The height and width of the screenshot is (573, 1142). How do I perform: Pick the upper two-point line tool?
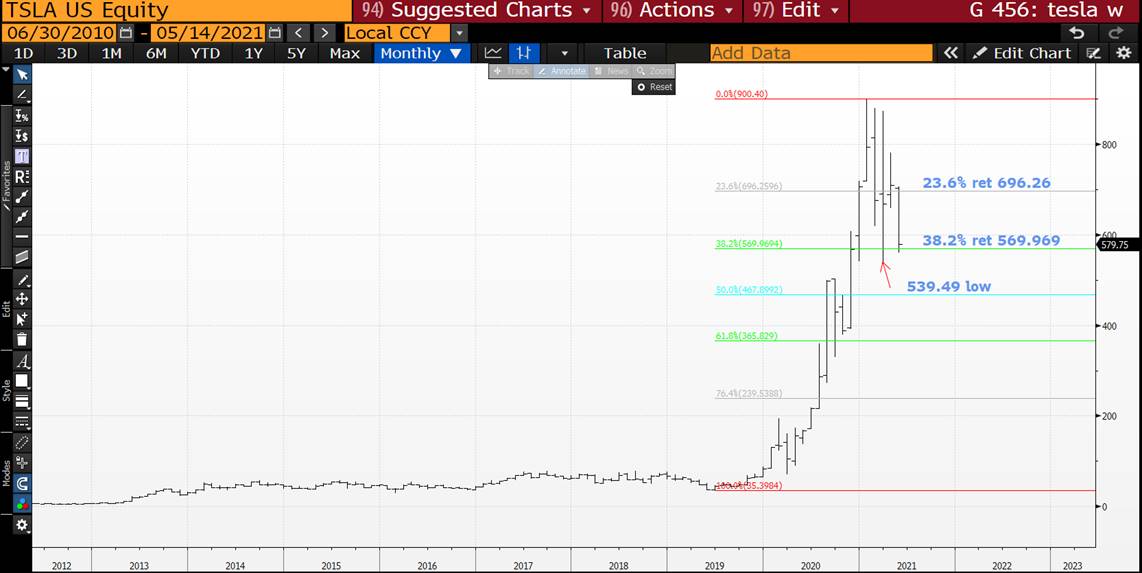click(x=23, y=197)
